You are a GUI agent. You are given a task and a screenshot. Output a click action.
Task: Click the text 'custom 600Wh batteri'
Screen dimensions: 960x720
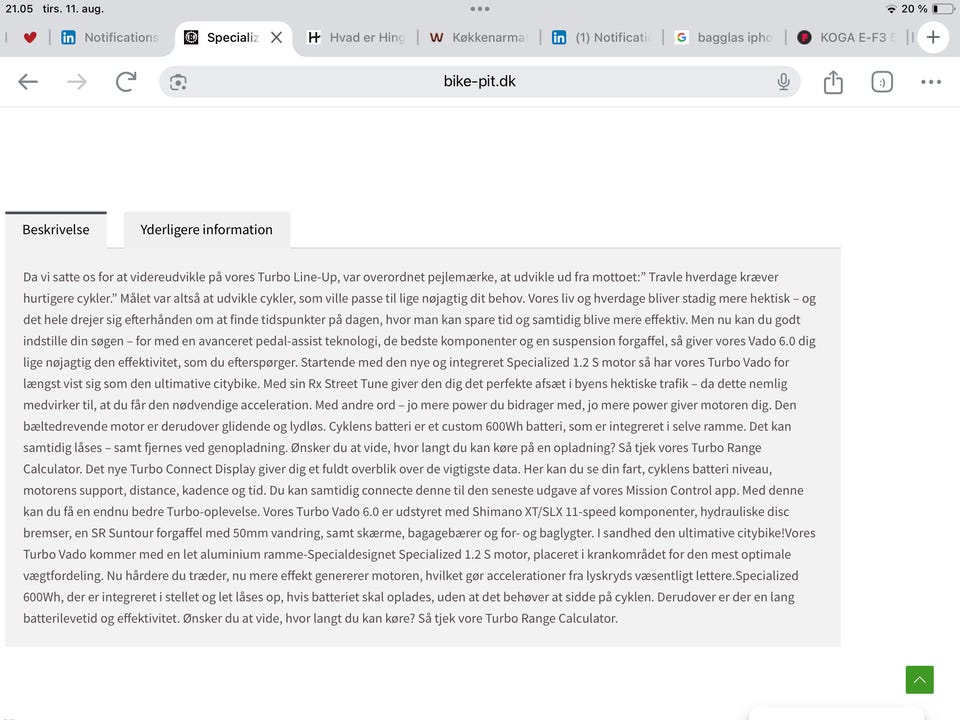coord(504,426)
